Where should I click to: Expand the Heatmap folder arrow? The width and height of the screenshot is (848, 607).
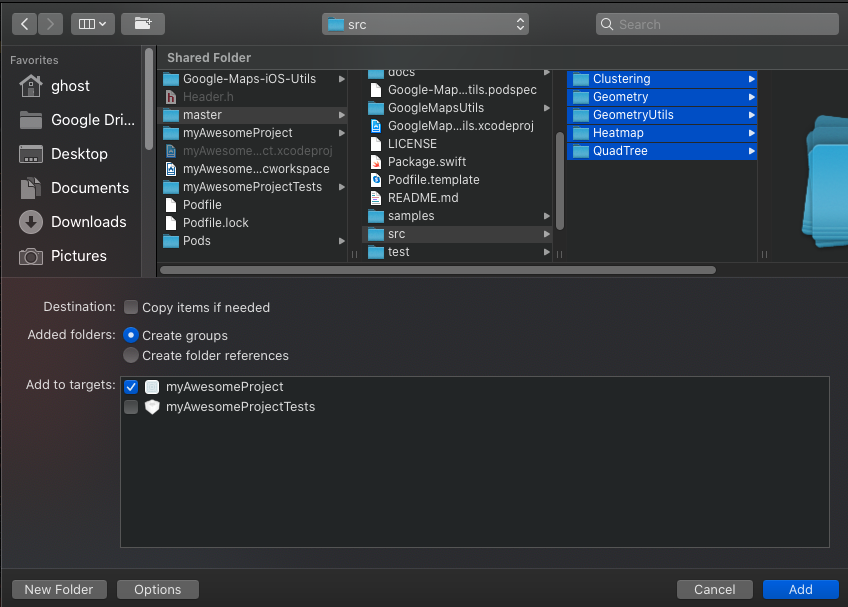[751, 133]
